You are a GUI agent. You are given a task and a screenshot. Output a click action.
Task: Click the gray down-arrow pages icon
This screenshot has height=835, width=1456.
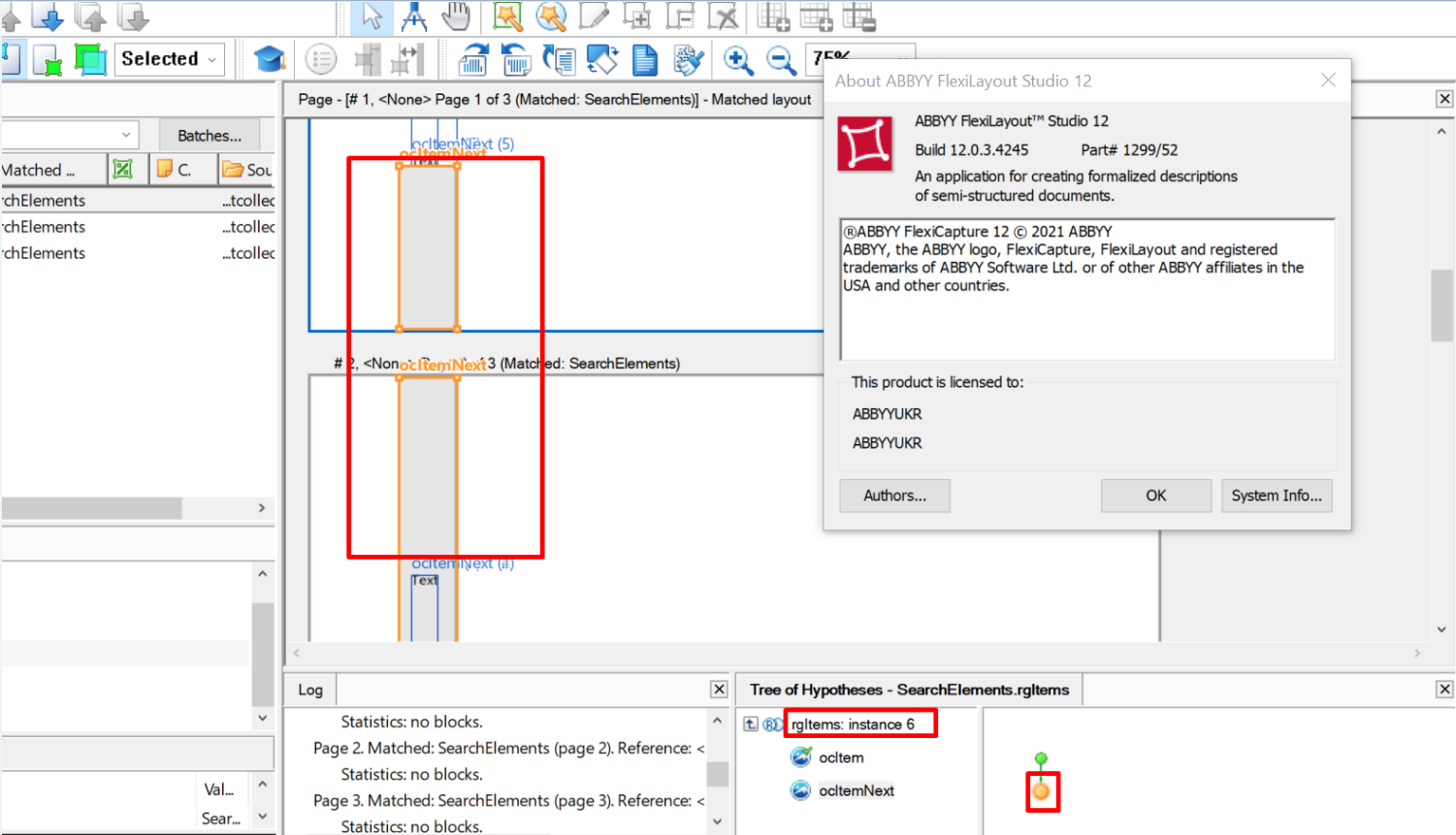pyautogui.click(x=133, y=16)
